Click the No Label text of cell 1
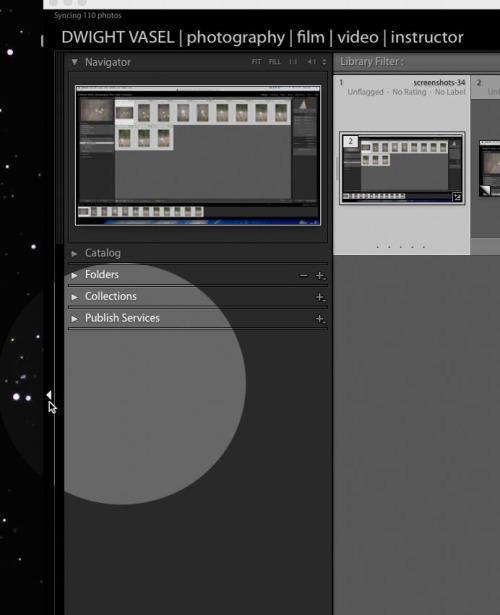The width and height of the screenshot is (500, 615). point(450,92)
